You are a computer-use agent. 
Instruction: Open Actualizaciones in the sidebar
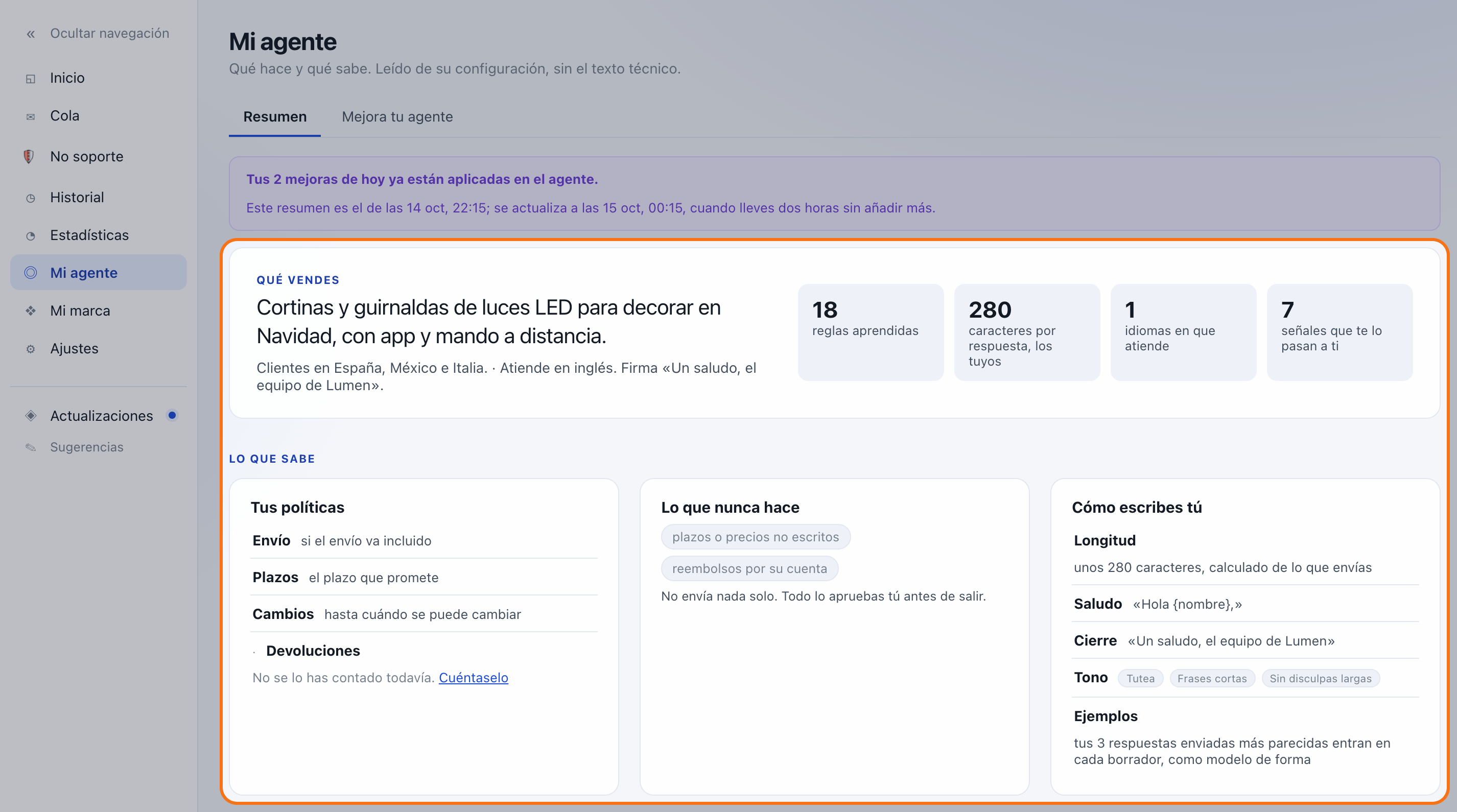[x=99, y=416]
